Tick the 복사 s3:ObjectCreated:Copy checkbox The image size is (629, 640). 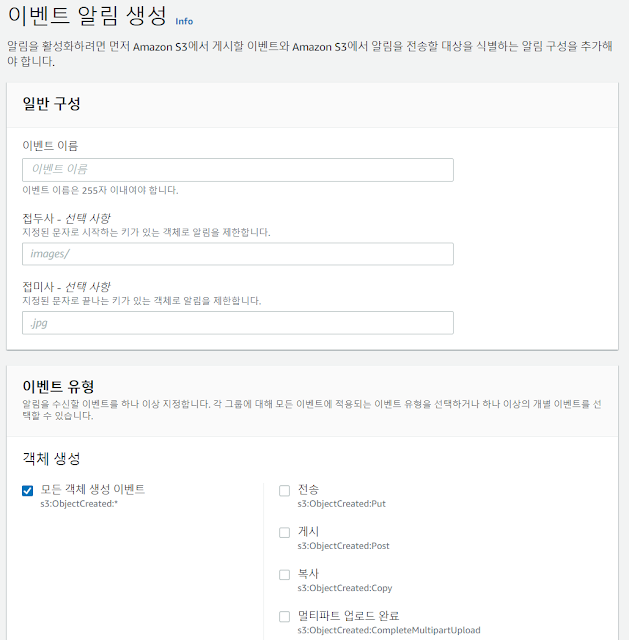coord(284,575)
